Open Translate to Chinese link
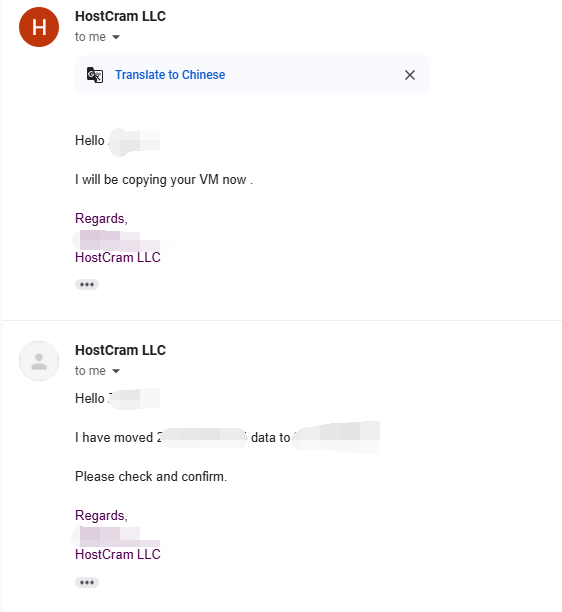This screenshot has width=562, height=612. (x=170, y=75)
